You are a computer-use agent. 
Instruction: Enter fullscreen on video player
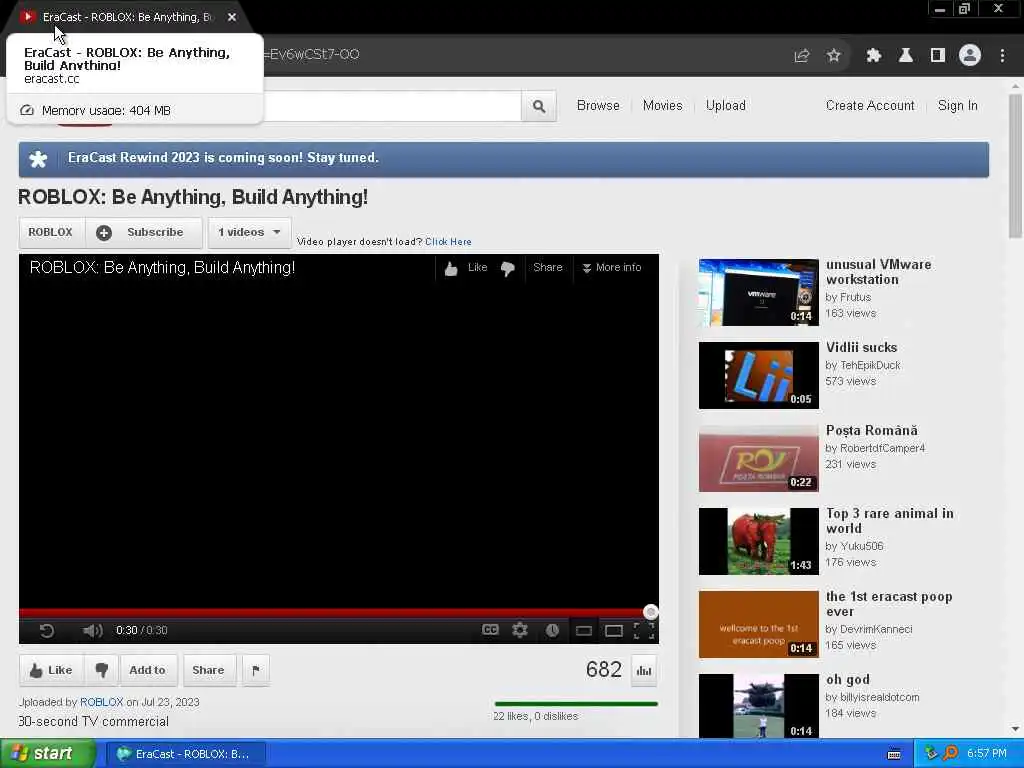click(x=644, y=630)
